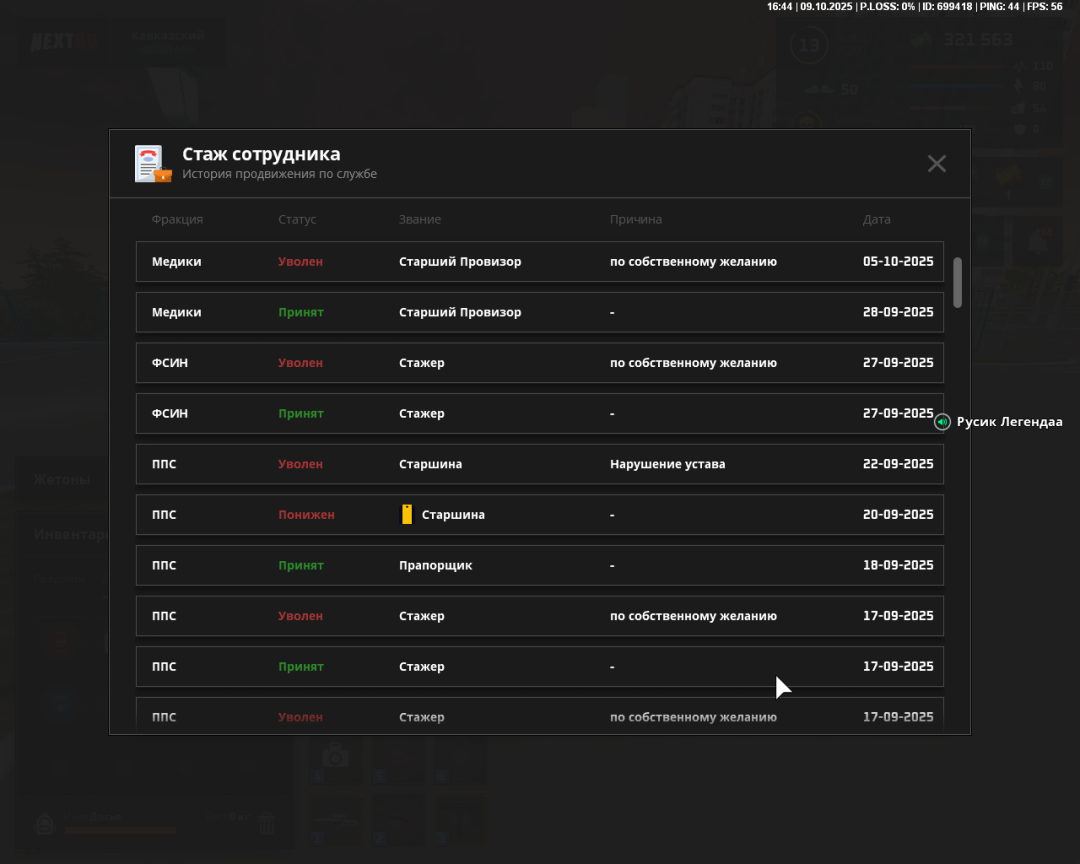Click the ППС Понижен row dated 20-09-2025

coord(540,515)
